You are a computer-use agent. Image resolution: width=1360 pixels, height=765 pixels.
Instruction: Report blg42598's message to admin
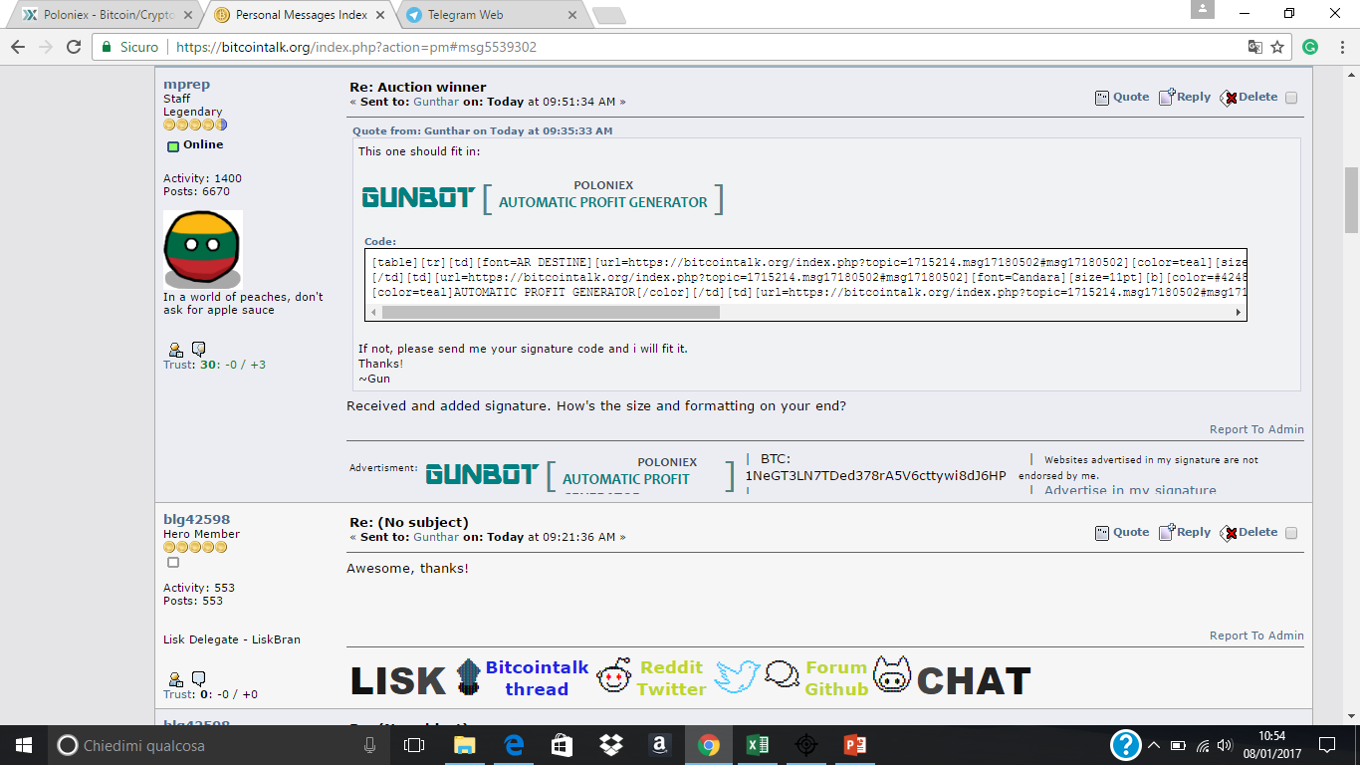(1256, 635)
